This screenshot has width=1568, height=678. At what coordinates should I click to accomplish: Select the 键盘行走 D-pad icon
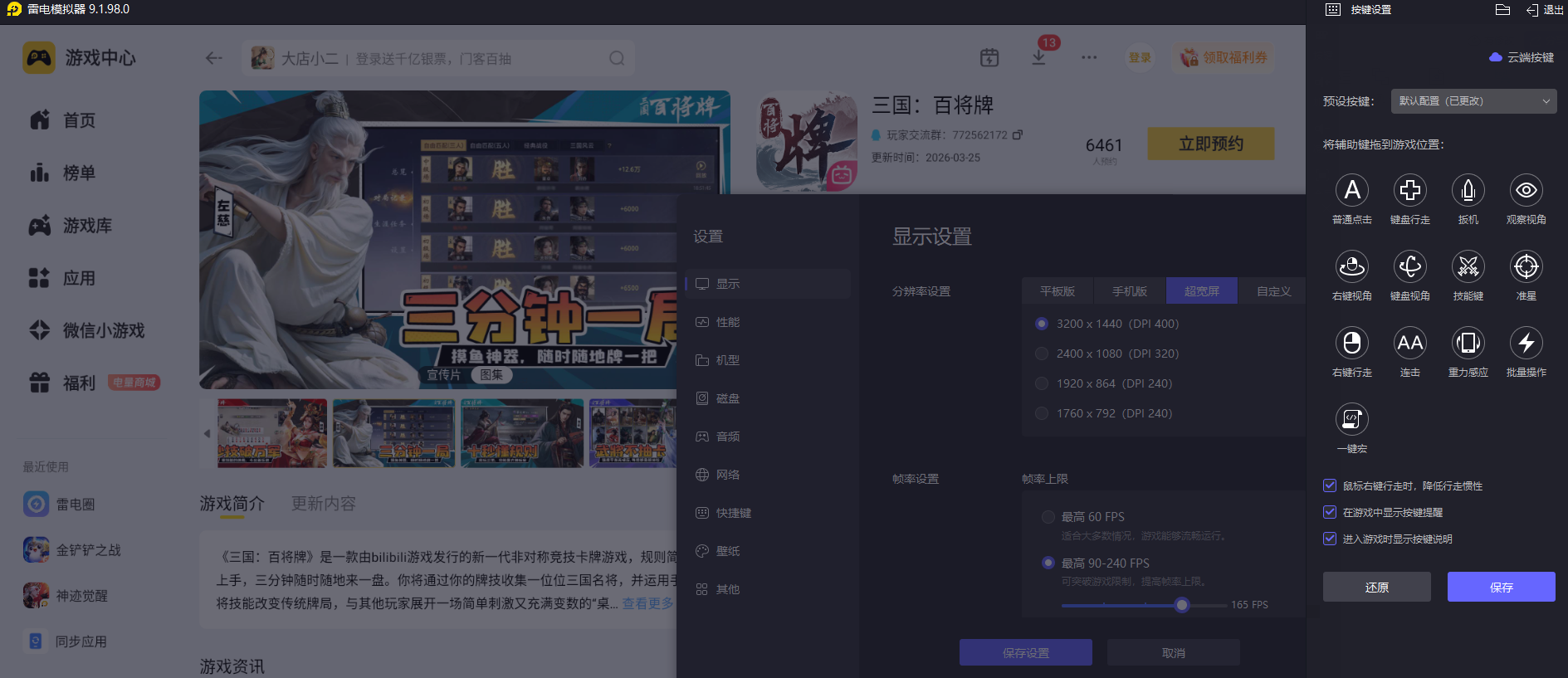[1409, 191]
